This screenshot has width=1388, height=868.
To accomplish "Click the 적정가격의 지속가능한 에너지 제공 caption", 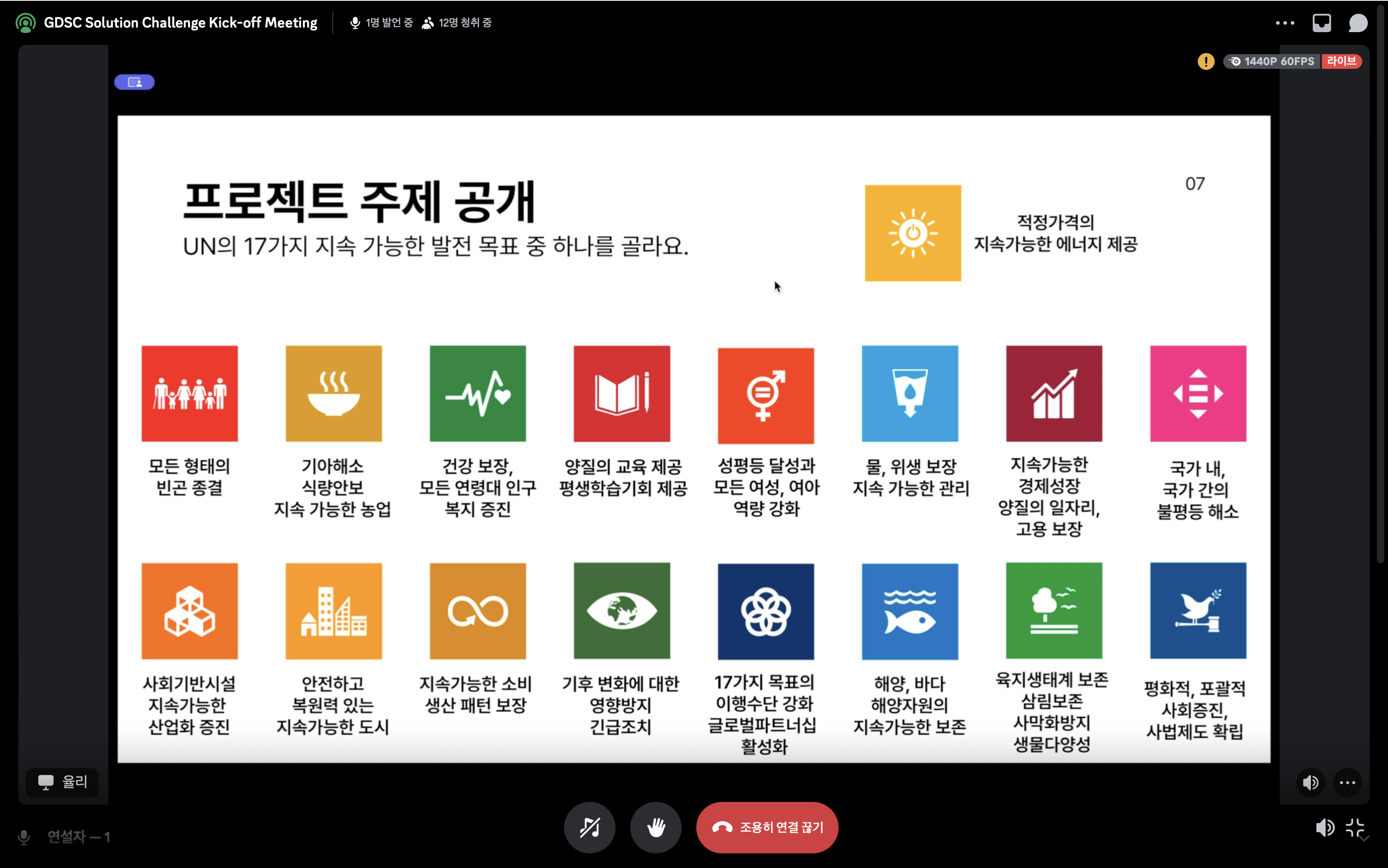I will pyautogui.click(x=1056, y=233).
